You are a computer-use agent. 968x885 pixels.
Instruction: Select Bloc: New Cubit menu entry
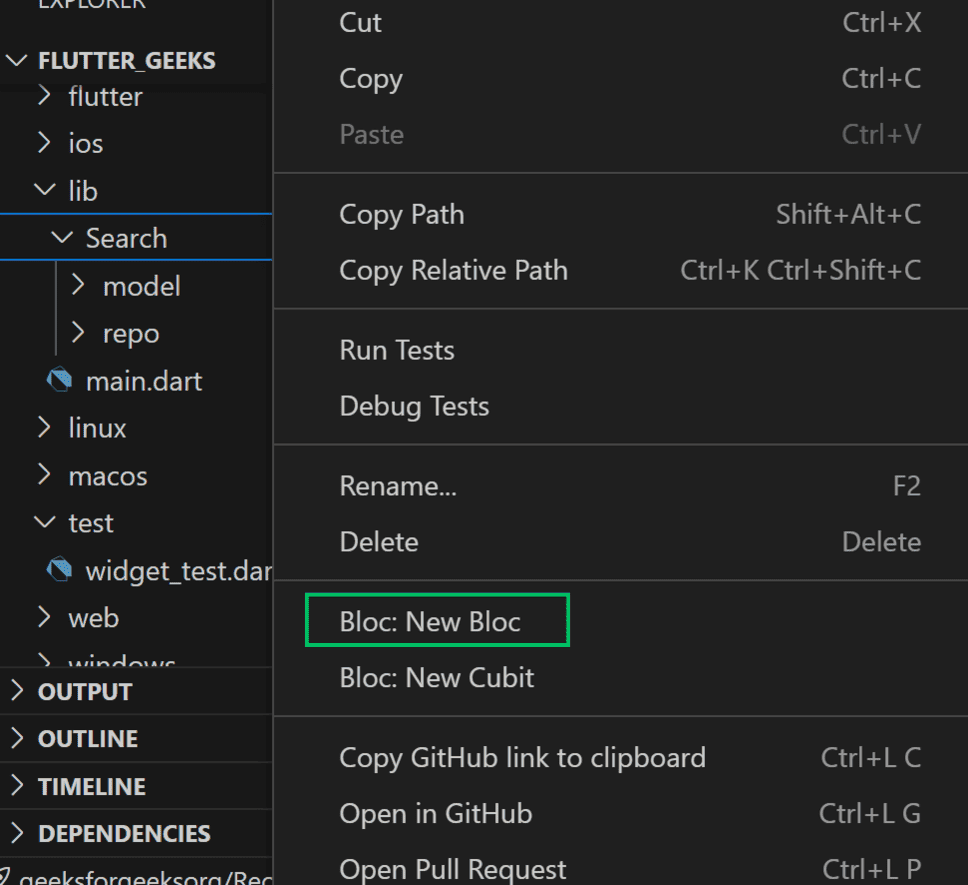pos(437,678)
